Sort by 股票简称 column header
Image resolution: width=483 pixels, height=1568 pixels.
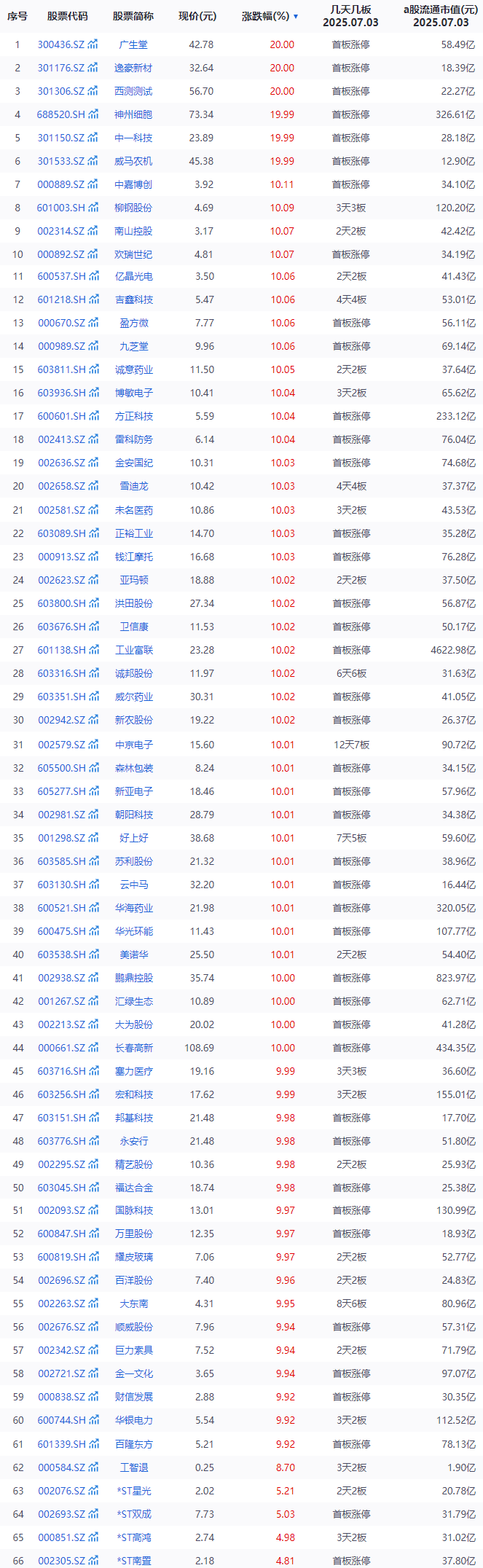(133, 16)
